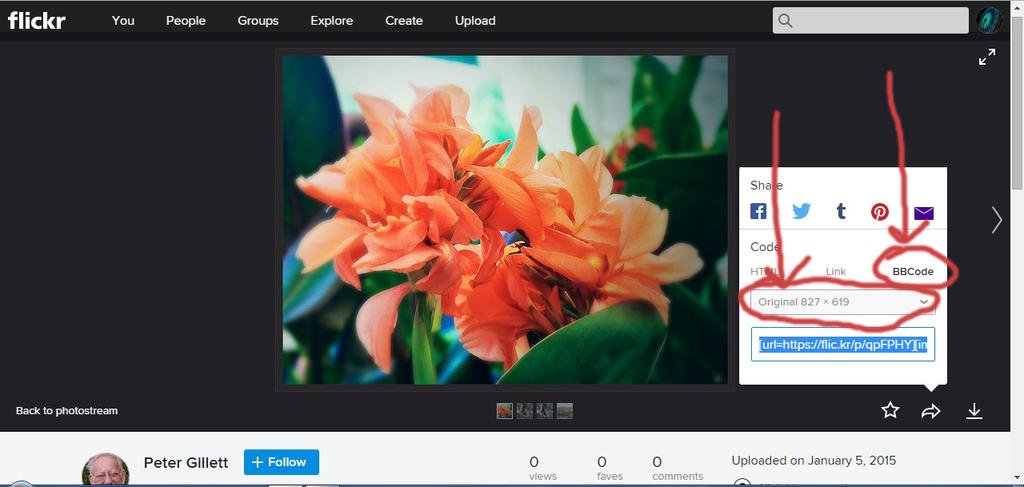
Task: Open the Explore menu
Action: 331,20
